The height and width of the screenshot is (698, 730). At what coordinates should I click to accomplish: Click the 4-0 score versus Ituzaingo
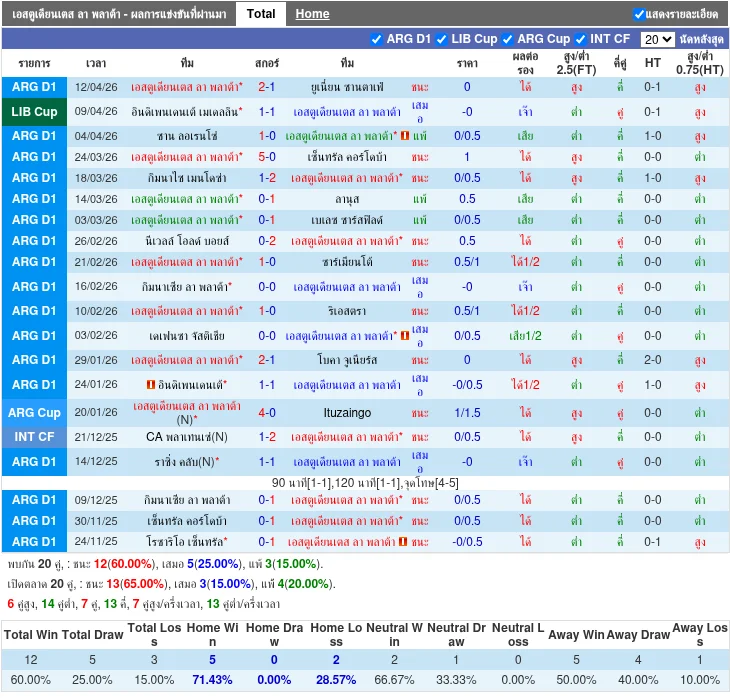pos(267,413)
